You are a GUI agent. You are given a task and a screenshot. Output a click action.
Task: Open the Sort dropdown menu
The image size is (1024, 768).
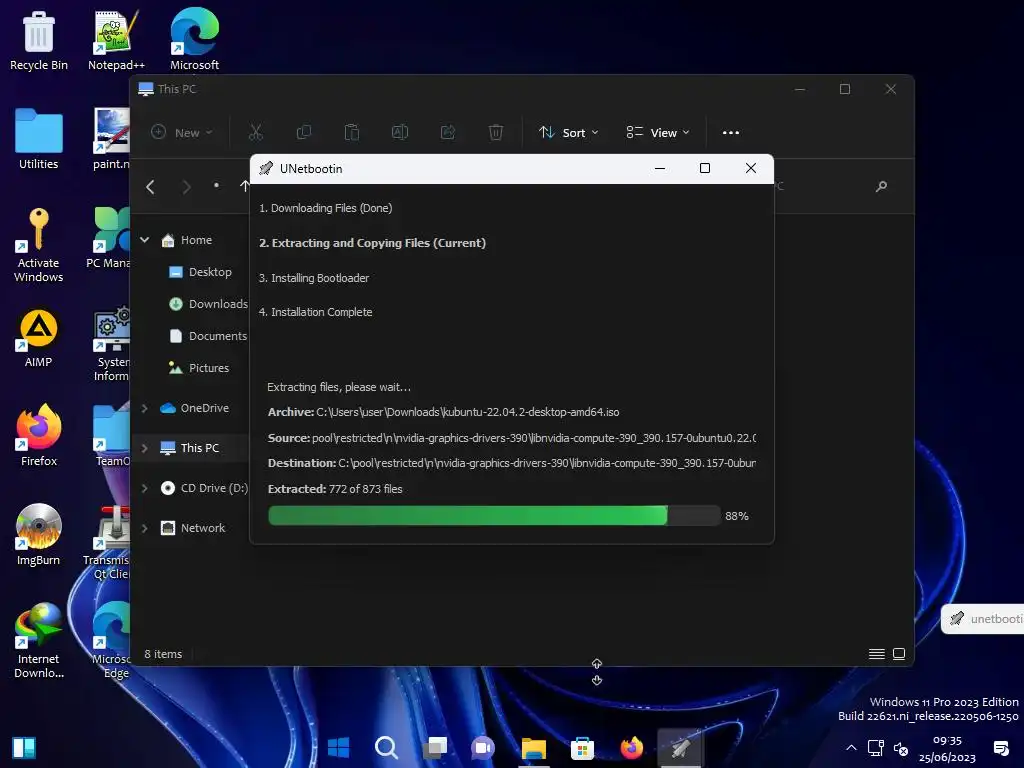[x=568, y=133]
